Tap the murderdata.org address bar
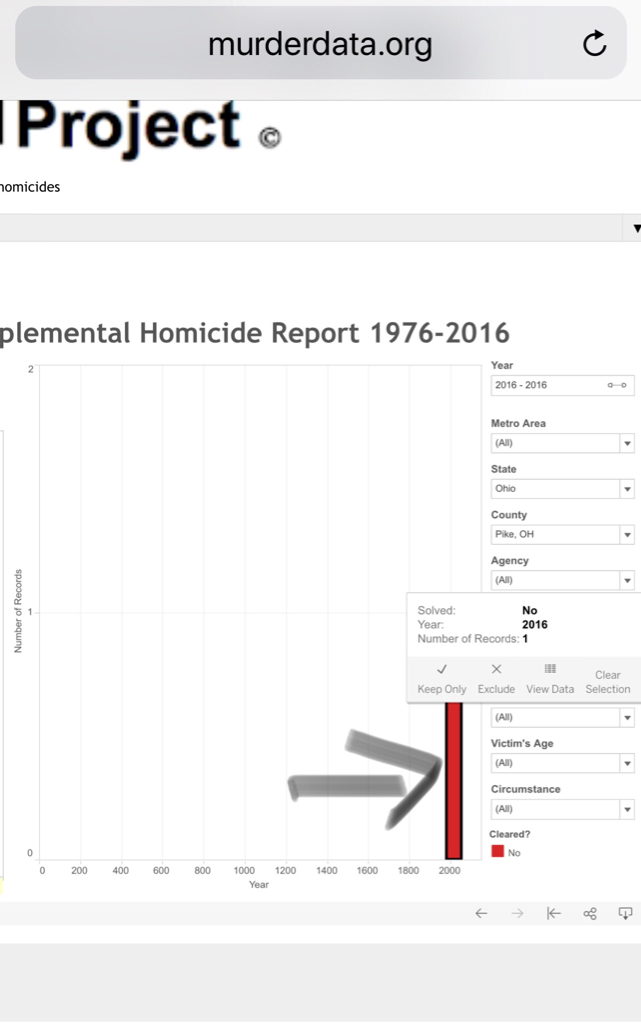 click(320, 44)
